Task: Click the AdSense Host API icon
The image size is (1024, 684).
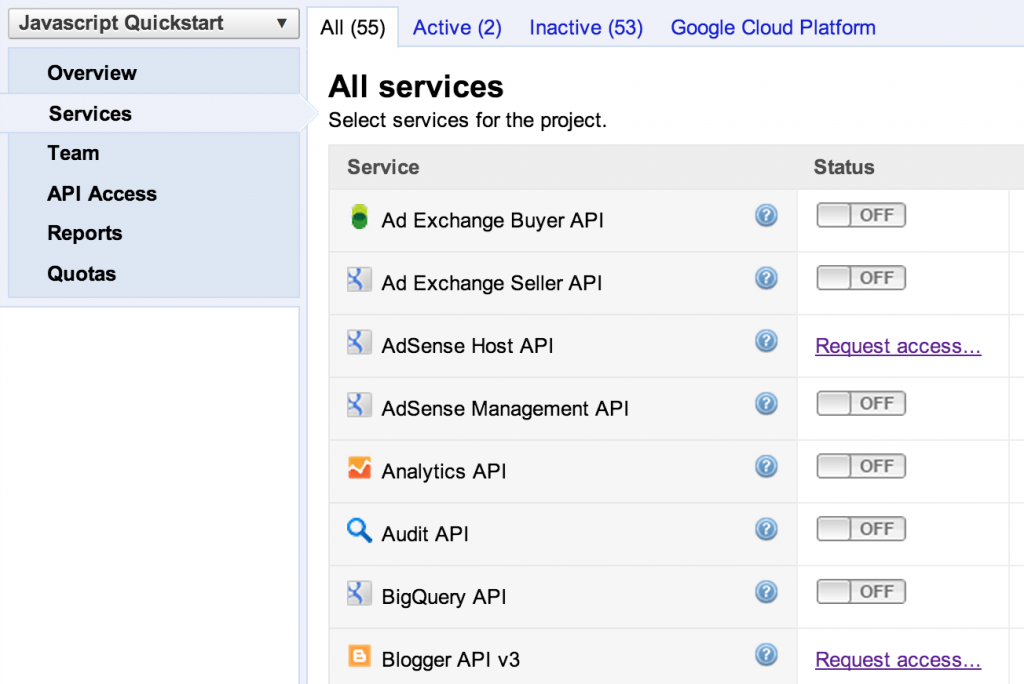Action: 359,342
